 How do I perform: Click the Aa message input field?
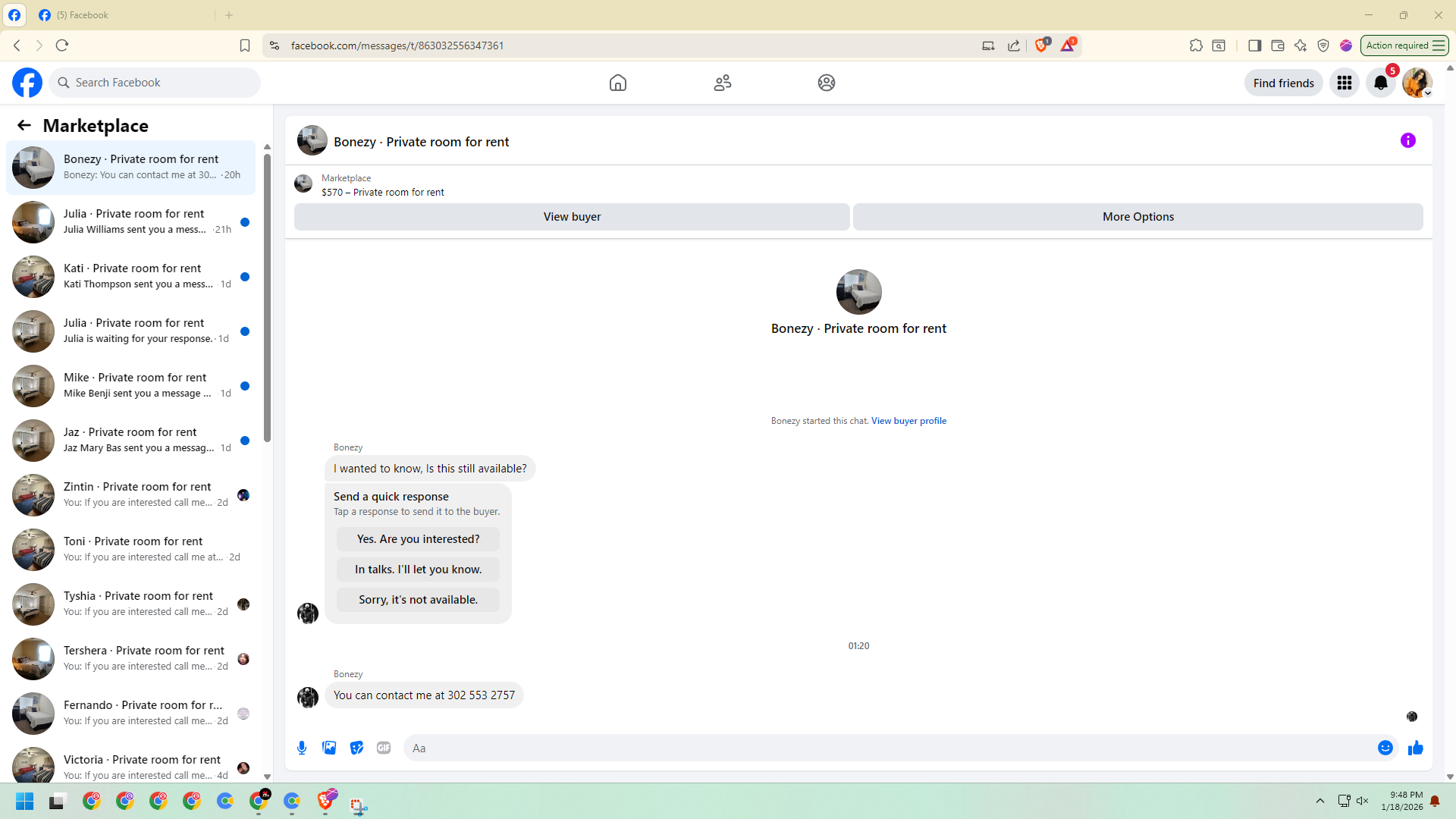[887, 748]
